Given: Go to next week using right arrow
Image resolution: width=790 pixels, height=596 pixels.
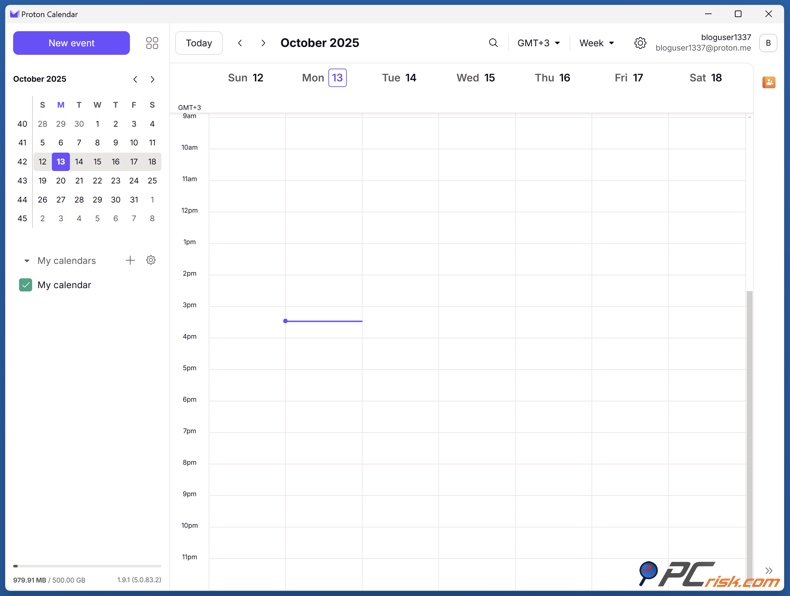Looking at the screenshot, I should (x=263, y=43).
